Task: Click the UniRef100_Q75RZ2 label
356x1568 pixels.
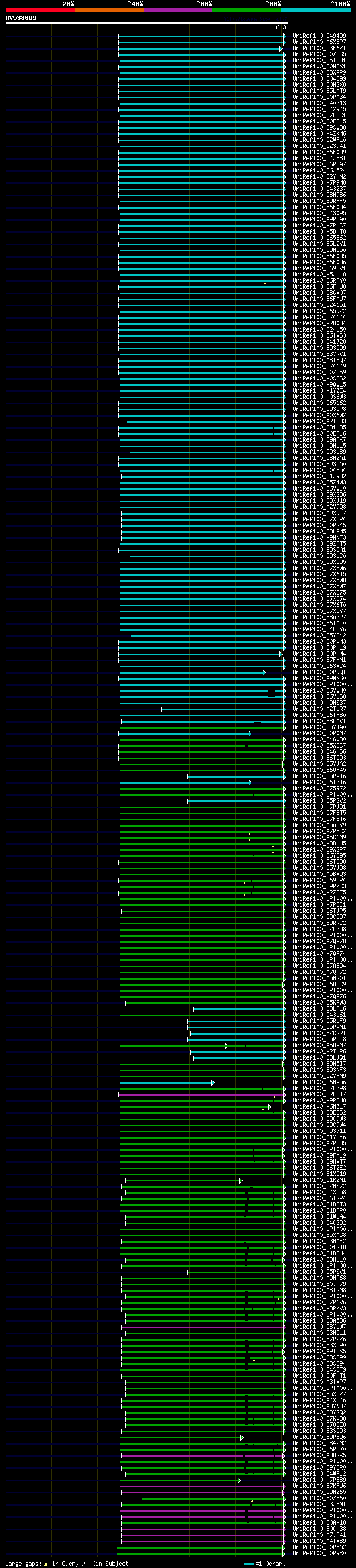Action: (x=319, y=788)
